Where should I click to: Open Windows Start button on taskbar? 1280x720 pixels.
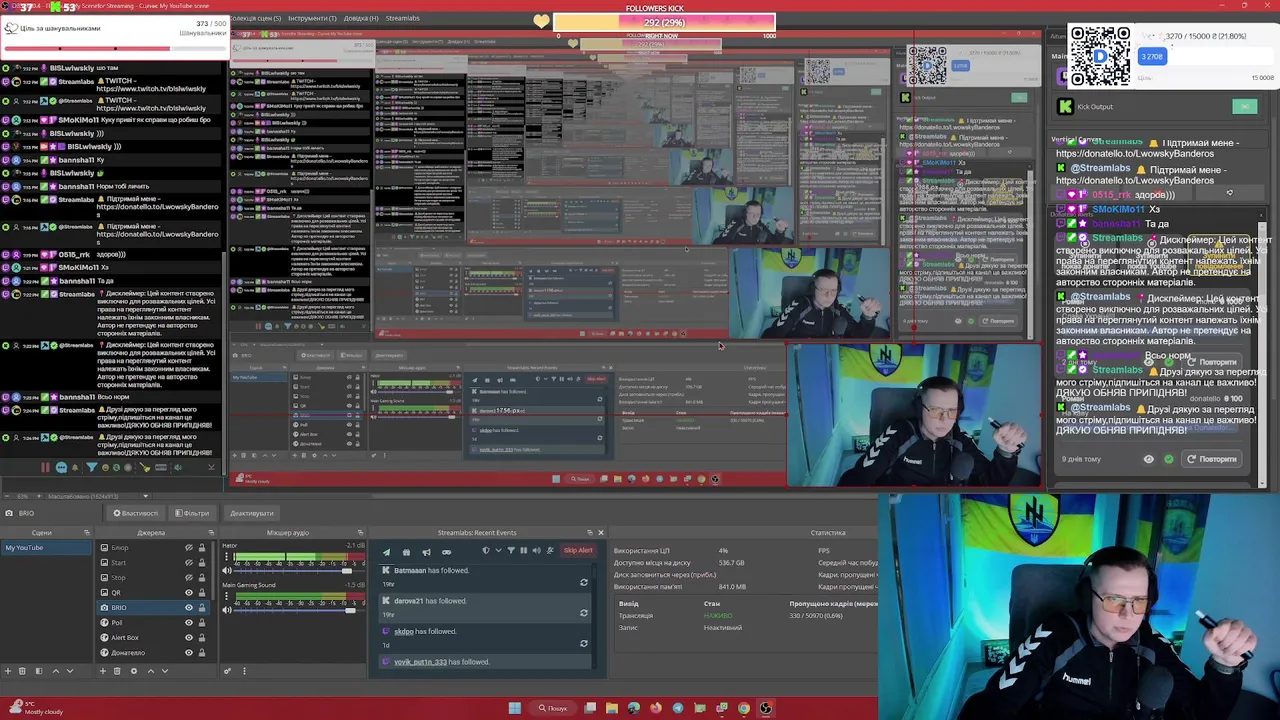pos(514,708)
